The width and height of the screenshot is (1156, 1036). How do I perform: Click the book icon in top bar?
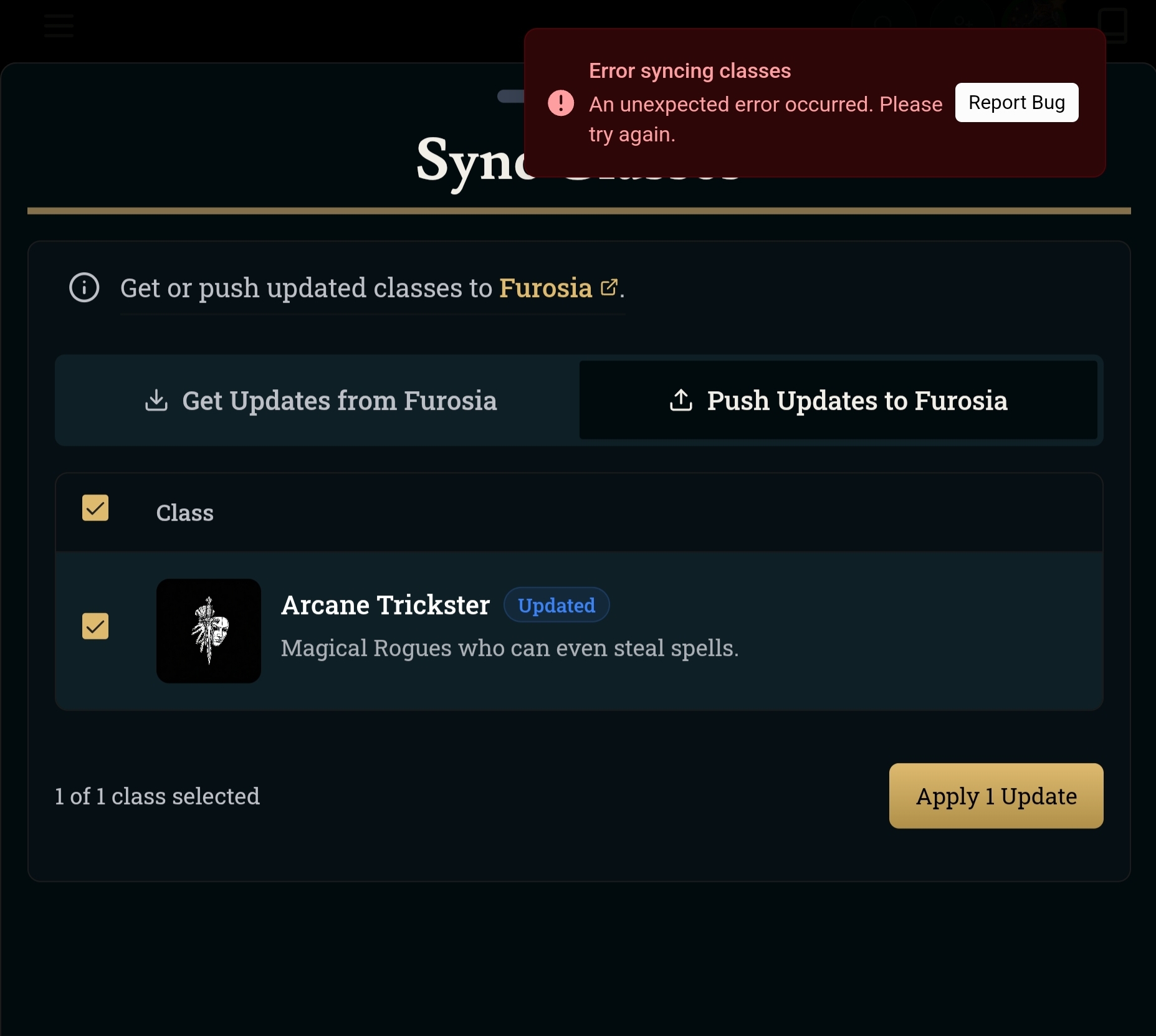[x=1112, y=24]
